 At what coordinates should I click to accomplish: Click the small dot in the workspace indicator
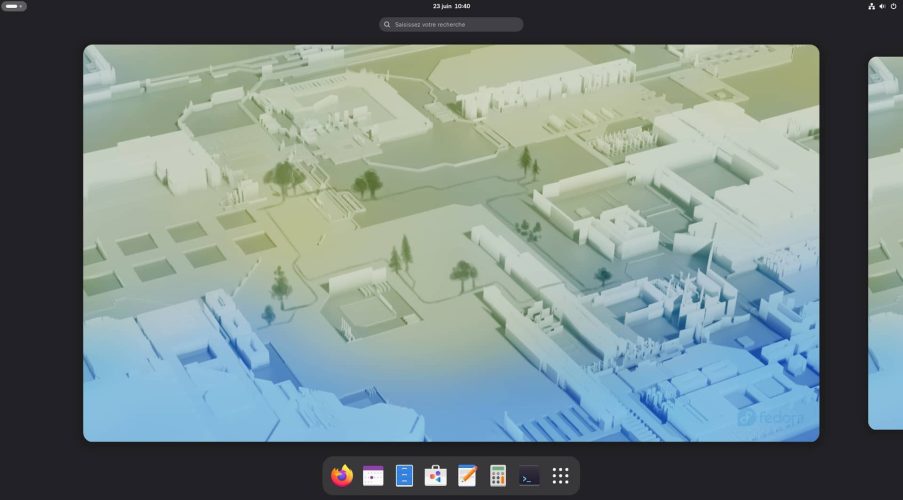coord(21,6)
